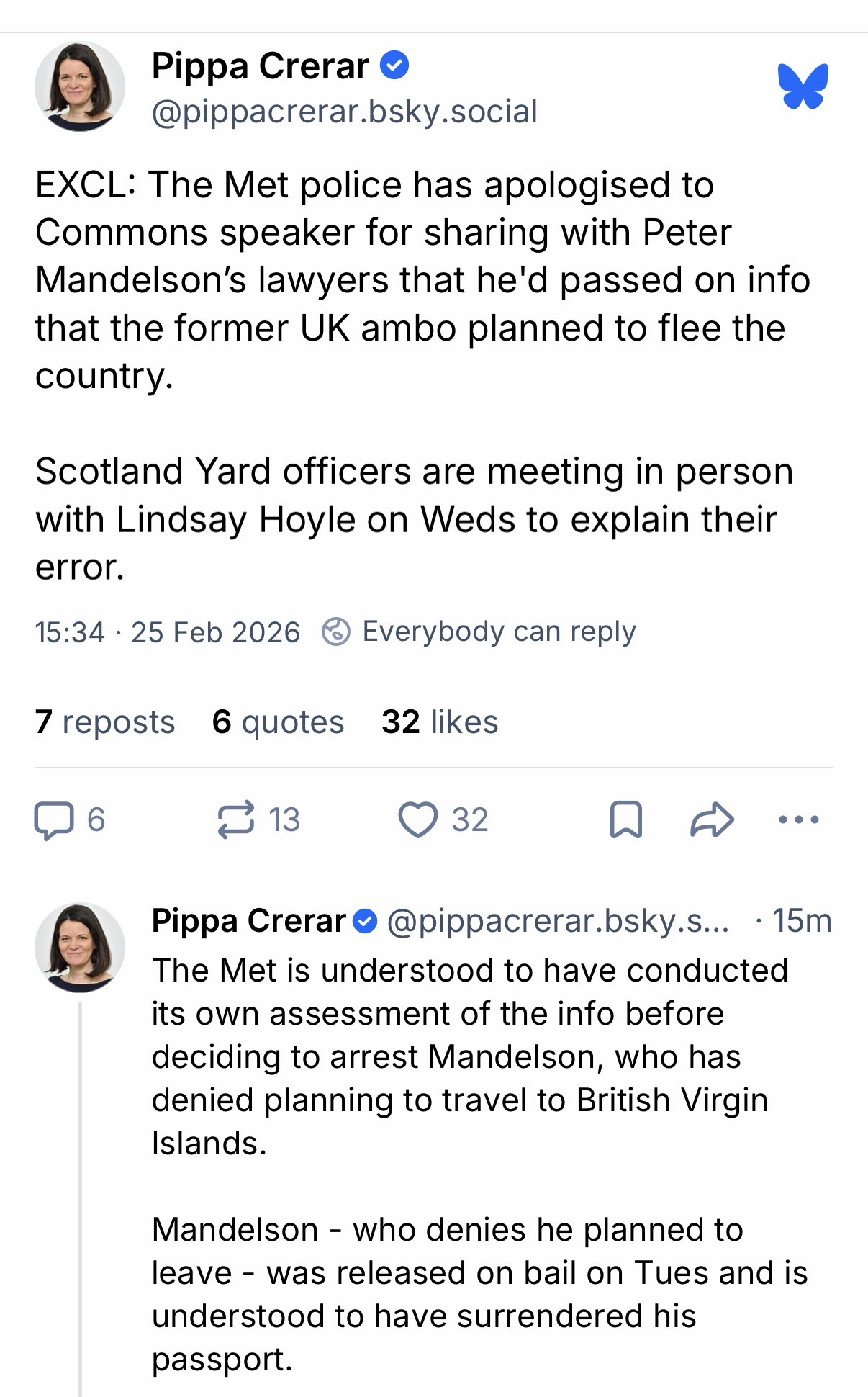This screenshot has width=868, height=1397.
Task: Click the Bluesky butterfly logo
Action: pos(803,86)
